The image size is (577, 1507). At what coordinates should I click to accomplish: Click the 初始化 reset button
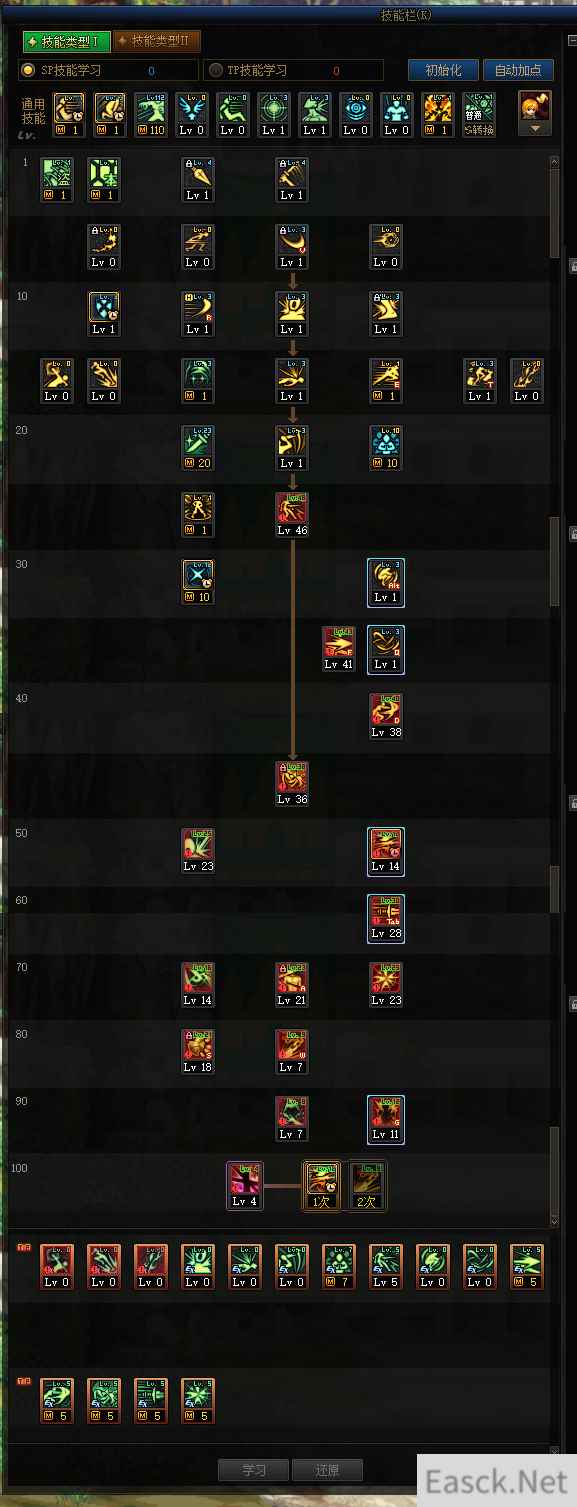[443, 70]
